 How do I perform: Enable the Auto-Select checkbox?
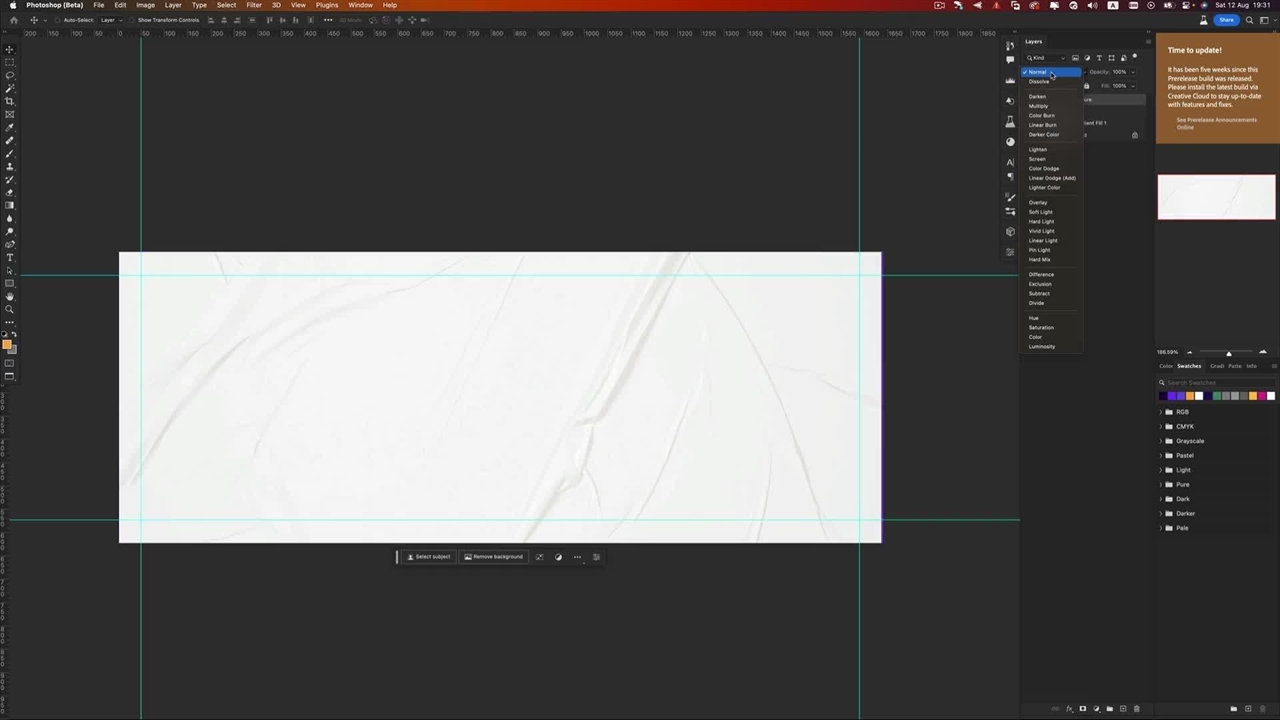(58, 20)
